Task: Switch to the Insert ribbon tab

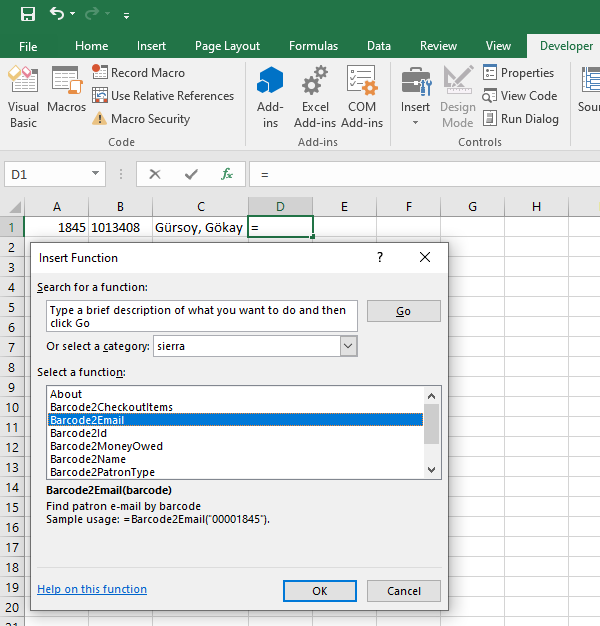Action: click(151, 46)
